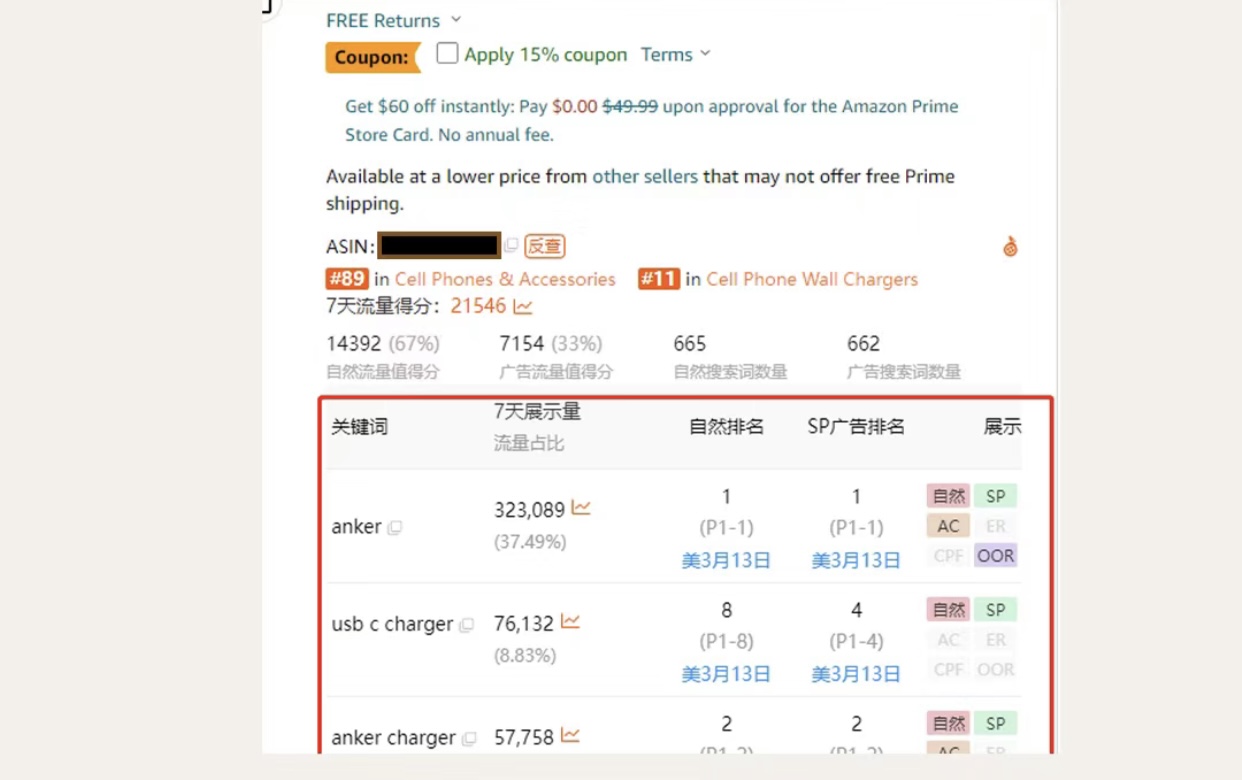Image resolution: width=1242 pixels, height=780 pixels.
Task: Click the SP广告排名 column header
Action: pos(856,427)
